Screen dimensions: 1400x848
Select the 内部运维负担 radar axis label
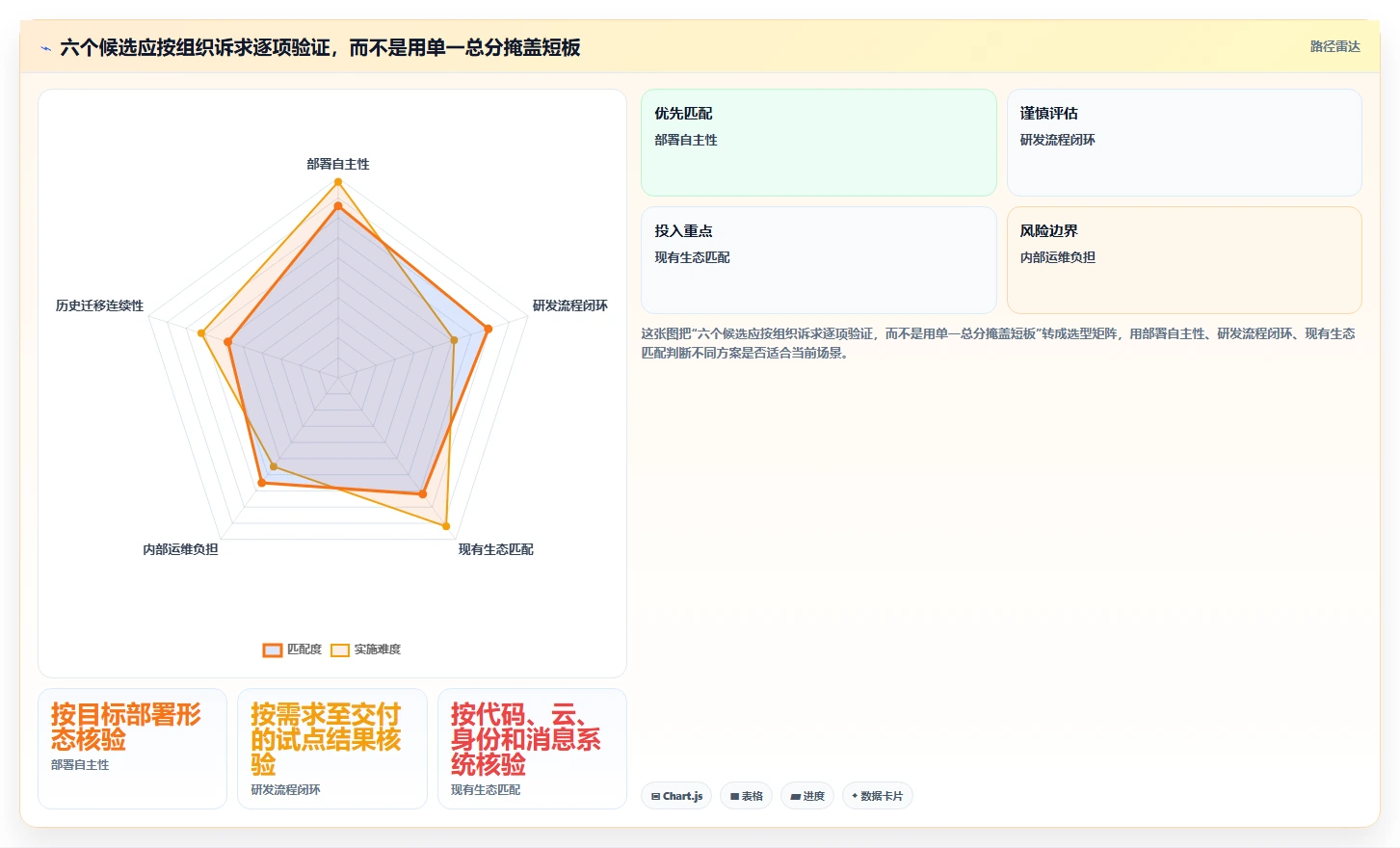[180, 549]
